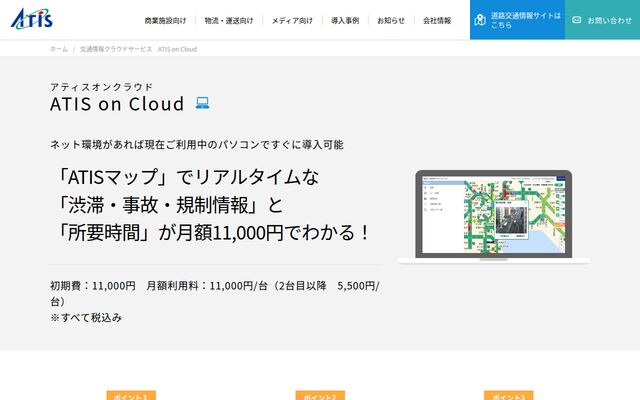This screenshot has width=640, height=400.
Task: Open the お知らせ page
Action: click(391, 20)
